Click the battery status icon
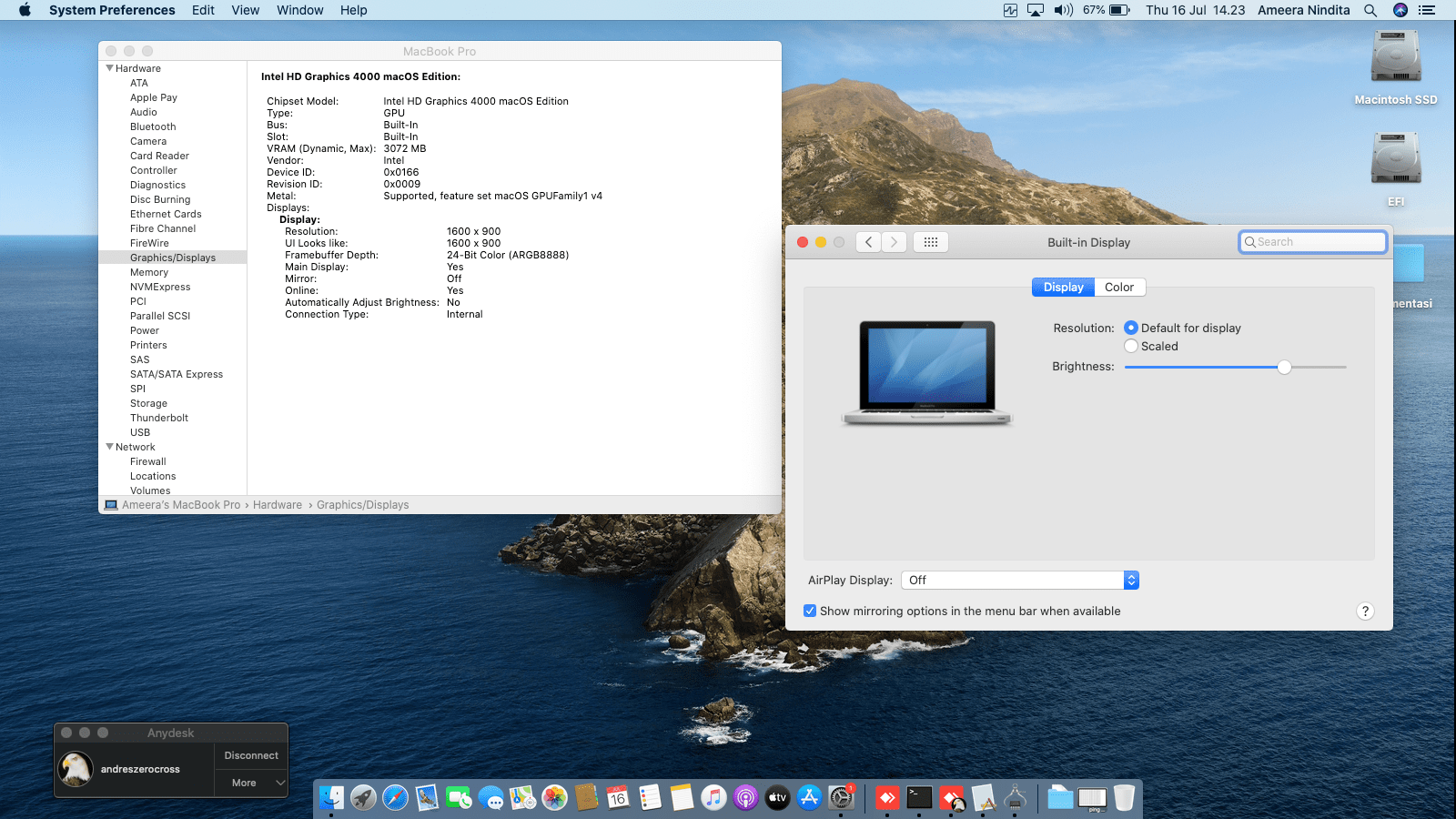This screenshot has height=819, width=1456. pos(1119,10)
